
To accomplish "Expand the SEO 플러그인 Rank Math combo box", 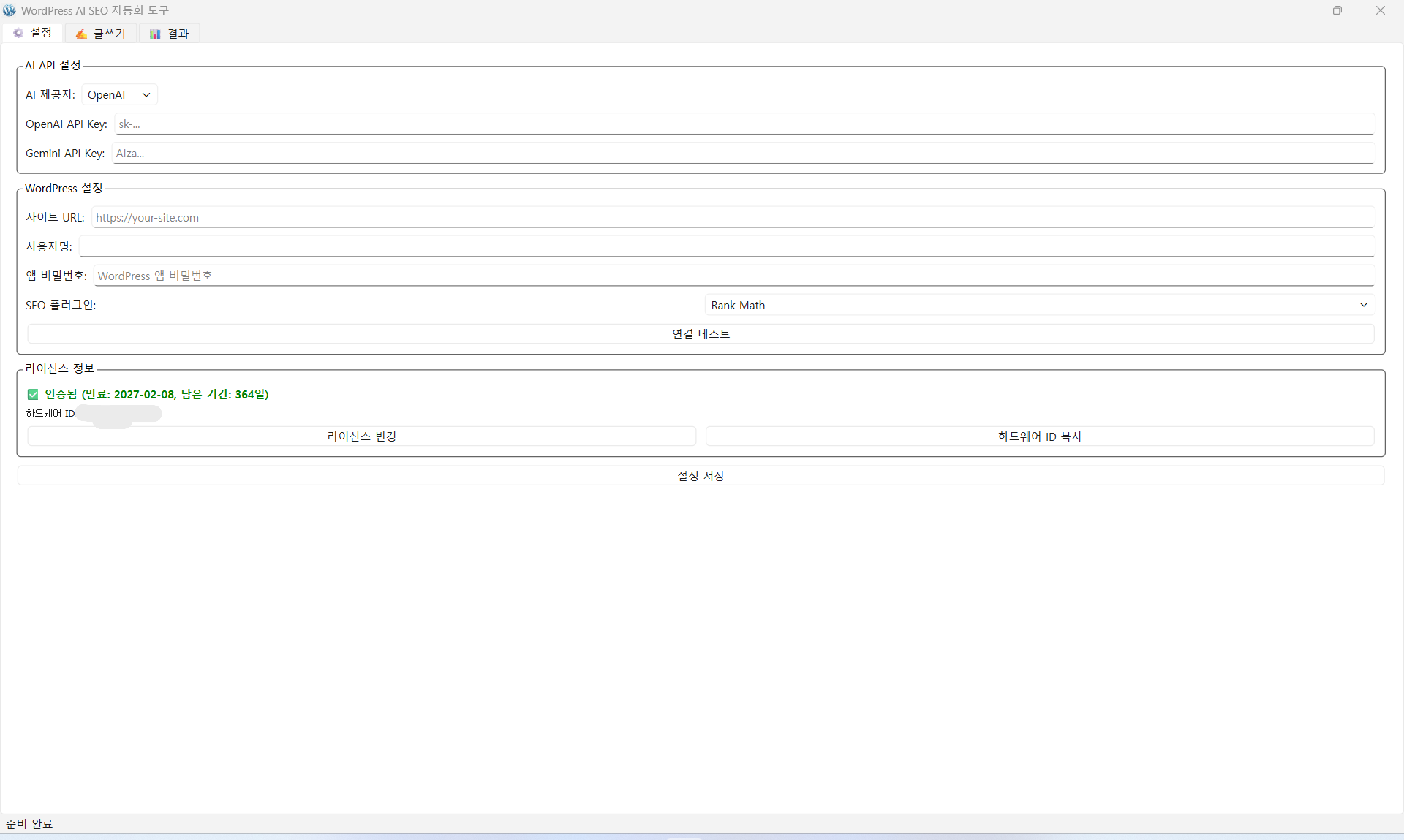I will pos(1038,305).
